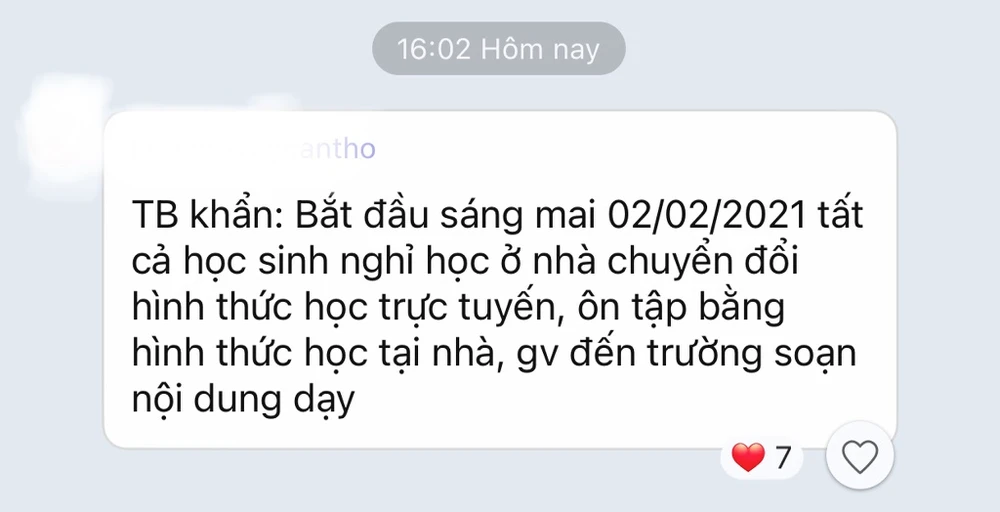Click the red heart reaction emoji

coord(747,457)
